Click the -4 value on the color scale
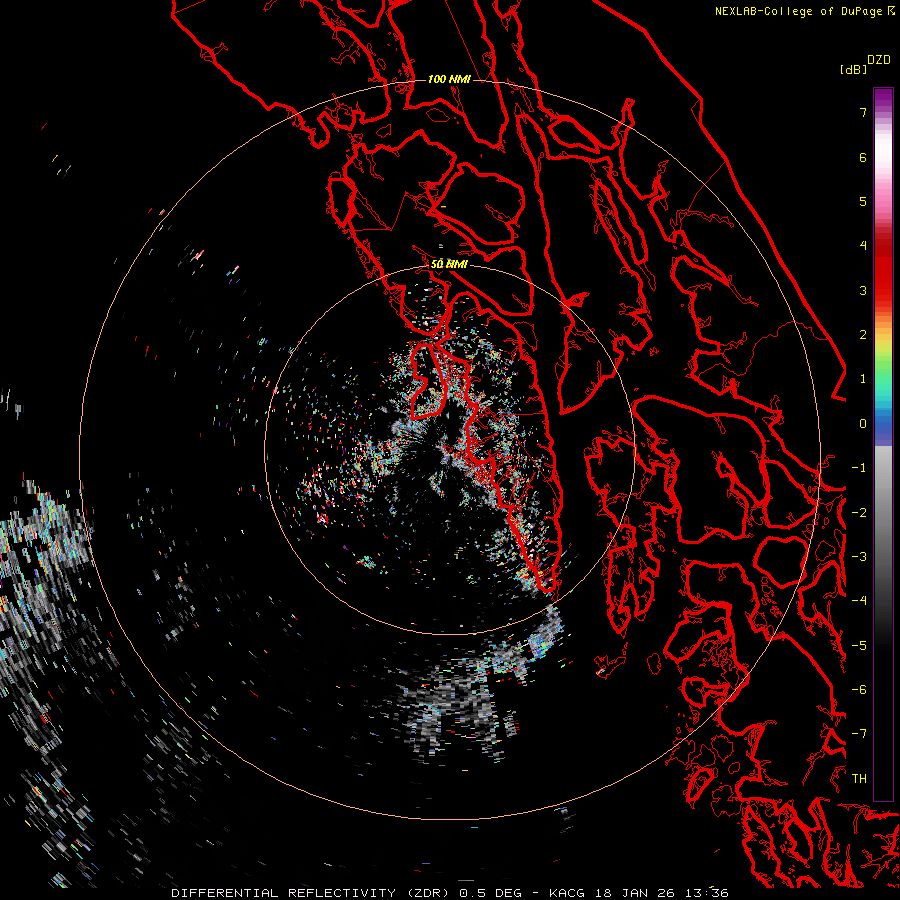The image size is (900, 900). coord(859,600)
